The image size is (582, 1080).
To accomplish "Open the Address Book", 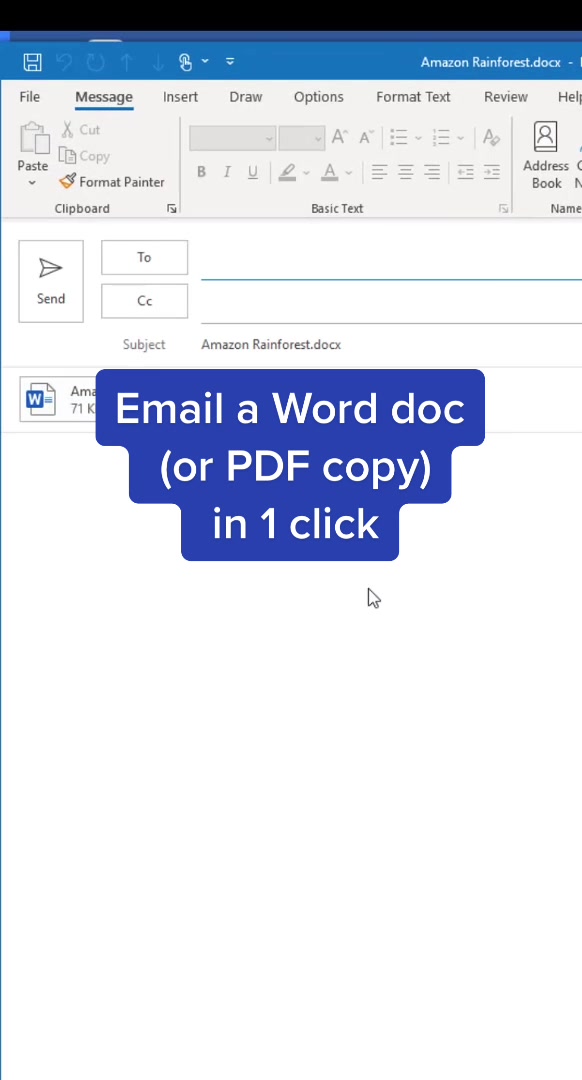I will point(545,156).
